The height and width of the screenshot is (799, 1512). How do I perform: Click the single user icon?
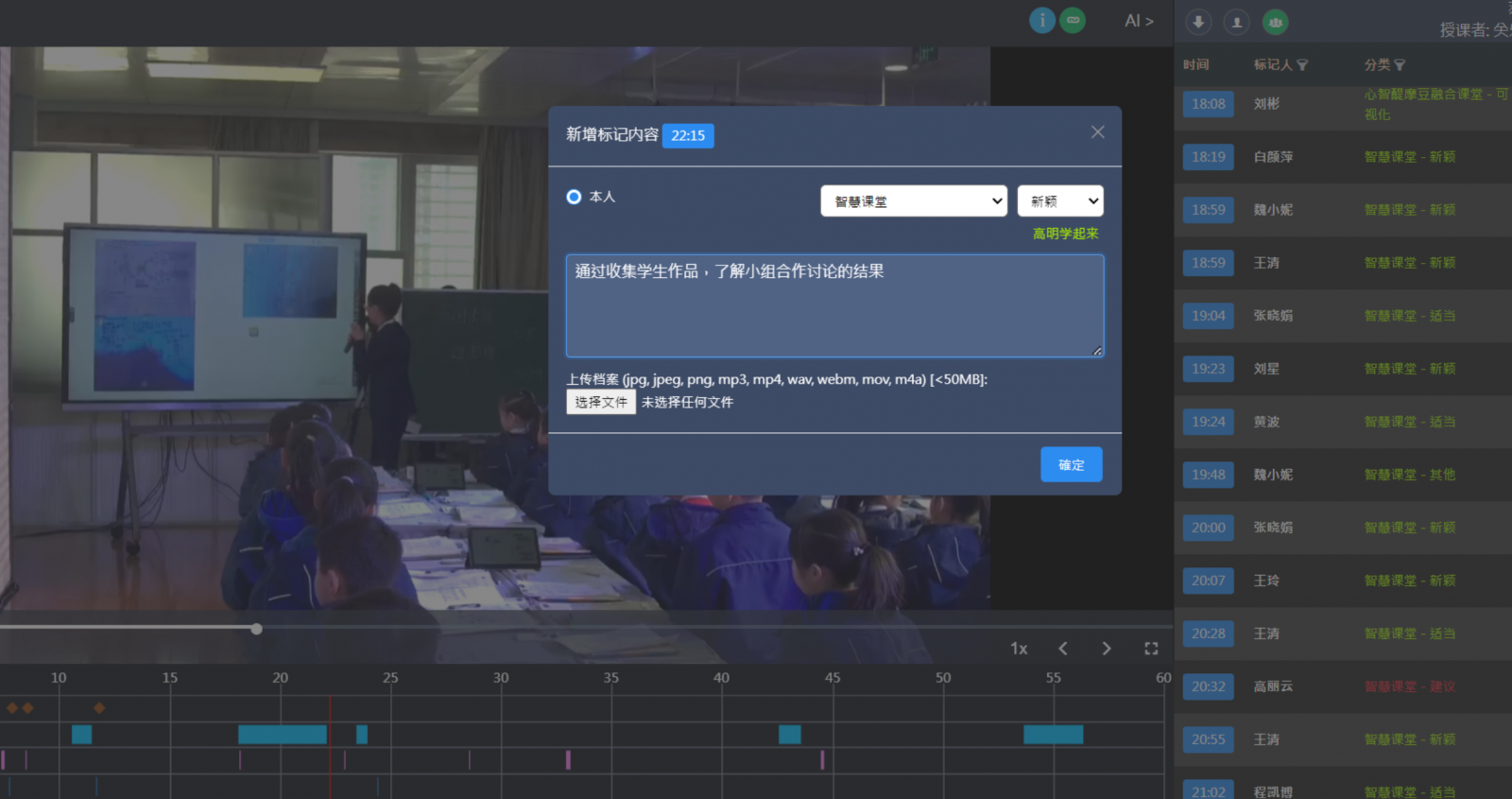[1236, 22]
